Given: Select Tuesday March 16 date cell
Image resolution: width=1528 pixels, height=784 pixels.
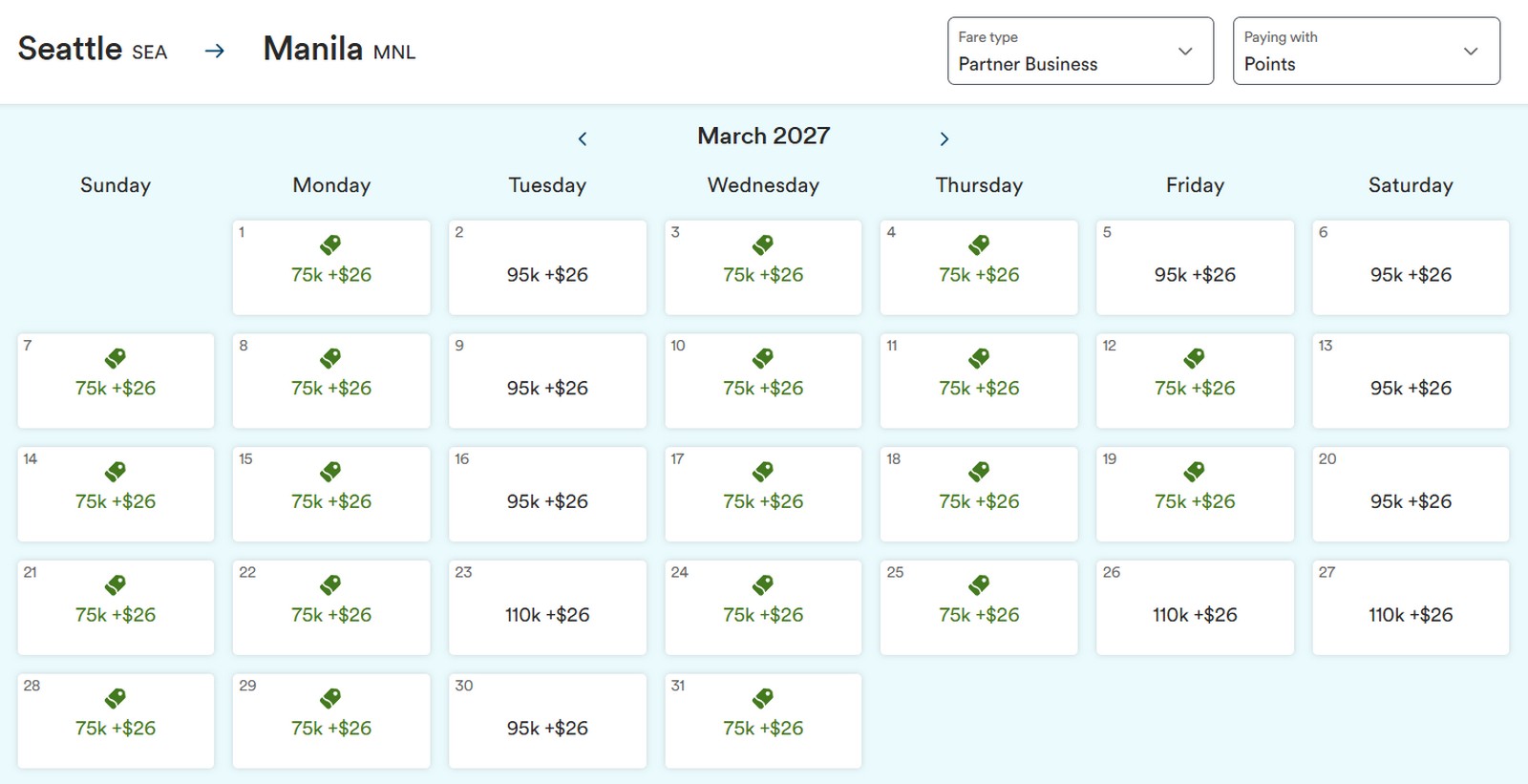Looking at the screenshot, I should tap(547, 494).
